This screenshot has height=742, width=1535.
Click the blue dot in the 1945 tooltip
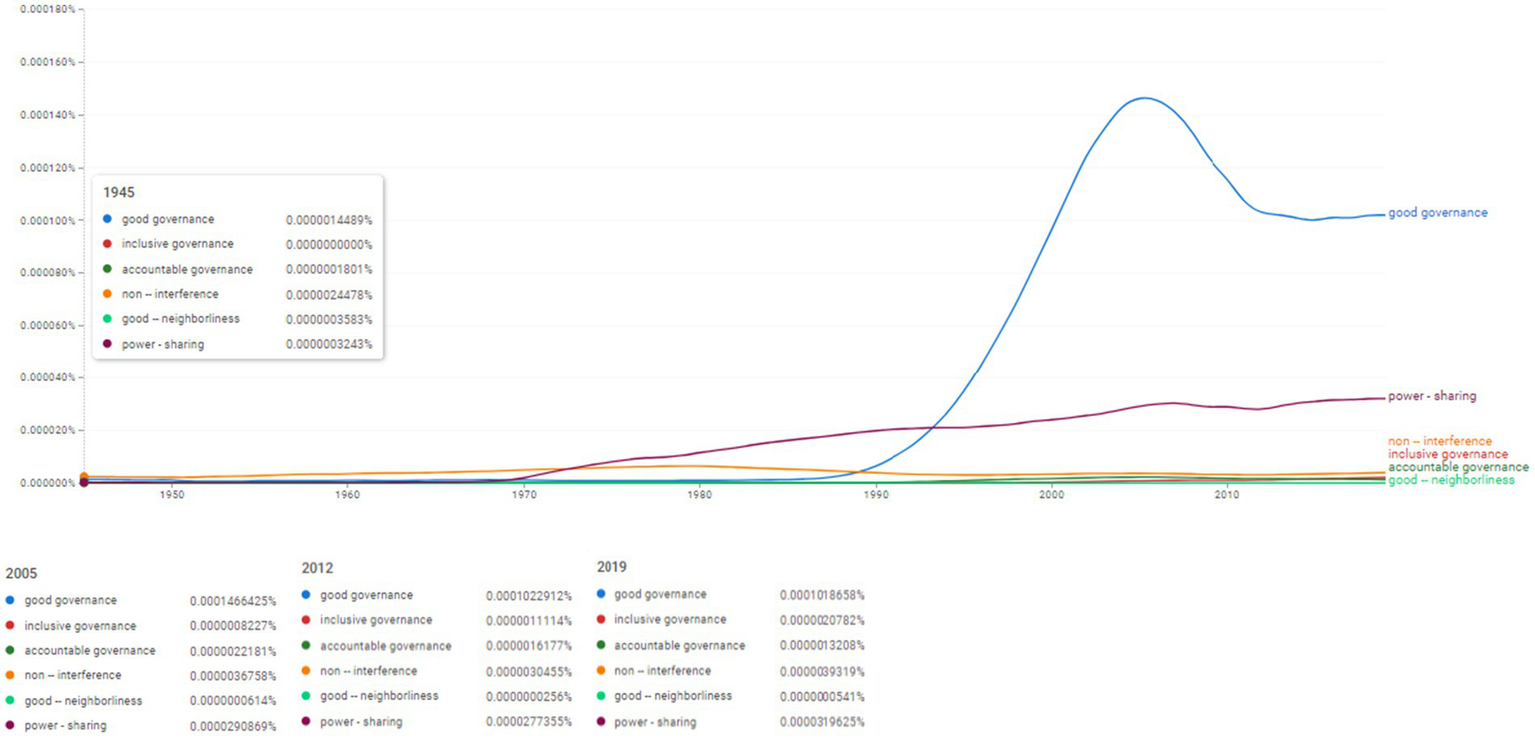107,219
